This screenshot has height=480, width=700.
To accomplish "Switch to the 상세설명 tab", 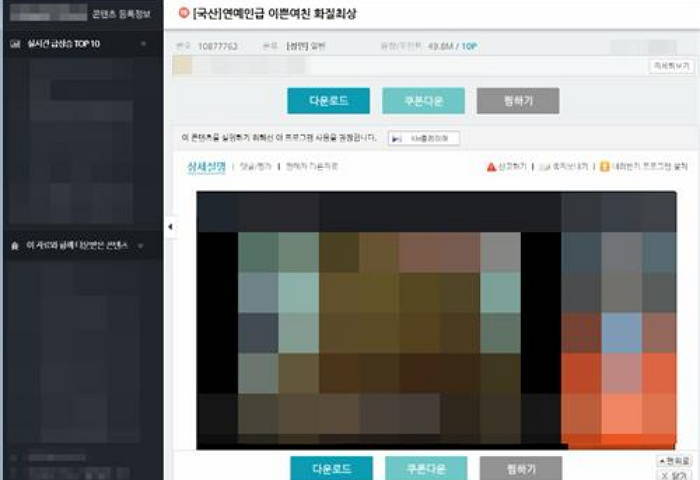I will (x=206, y=167).
